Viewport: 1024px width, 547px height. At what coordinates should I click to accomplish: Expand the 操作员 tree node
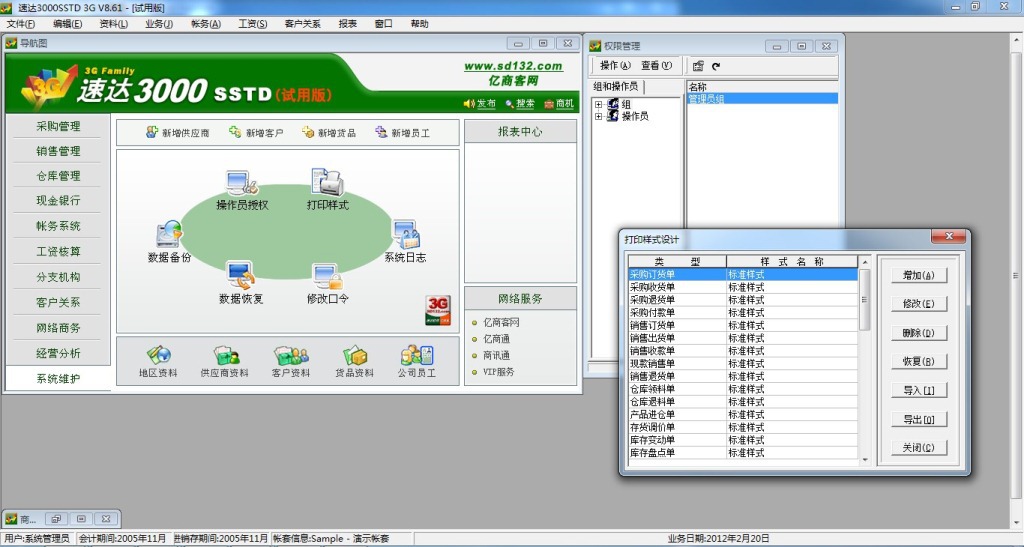598,117
